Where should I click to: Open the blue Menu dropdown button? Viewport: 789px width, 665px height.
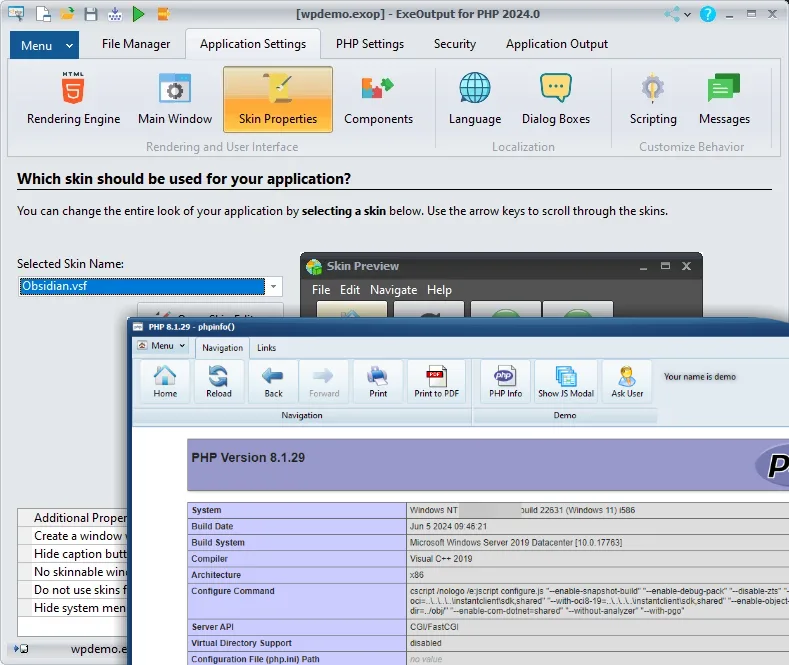click(x=44, y=45)
